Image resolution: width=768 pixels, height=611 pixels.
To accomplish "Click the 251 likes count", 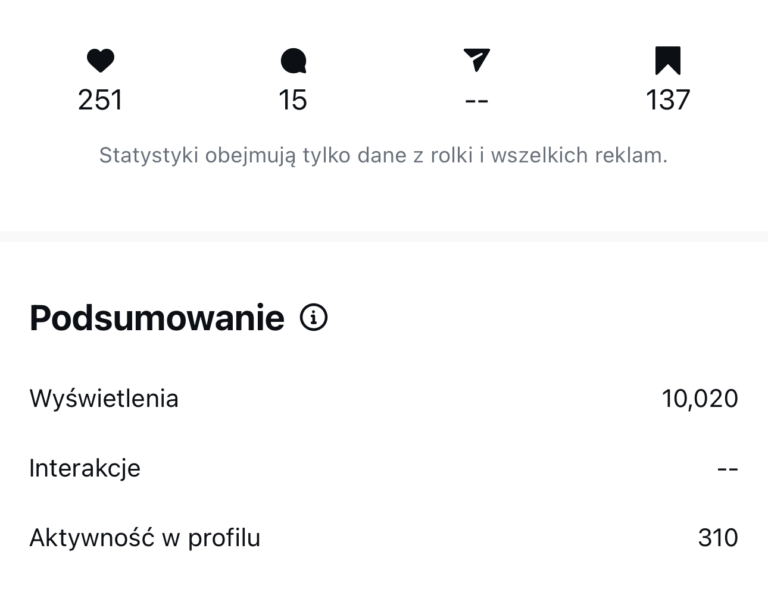I will coord(100,100).
